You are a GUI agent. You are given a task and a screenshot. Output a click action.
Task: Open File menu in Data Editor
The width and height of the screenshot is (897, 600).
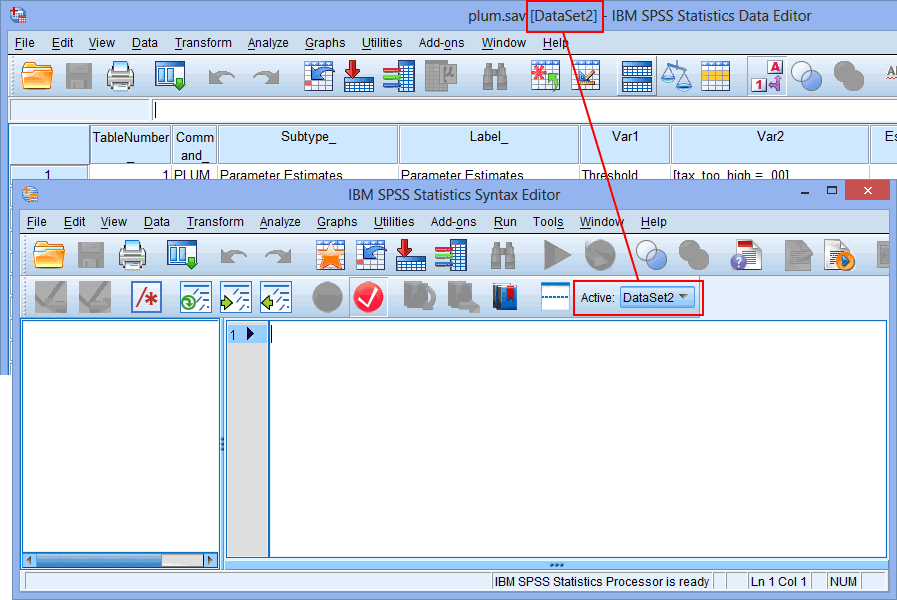25,43
